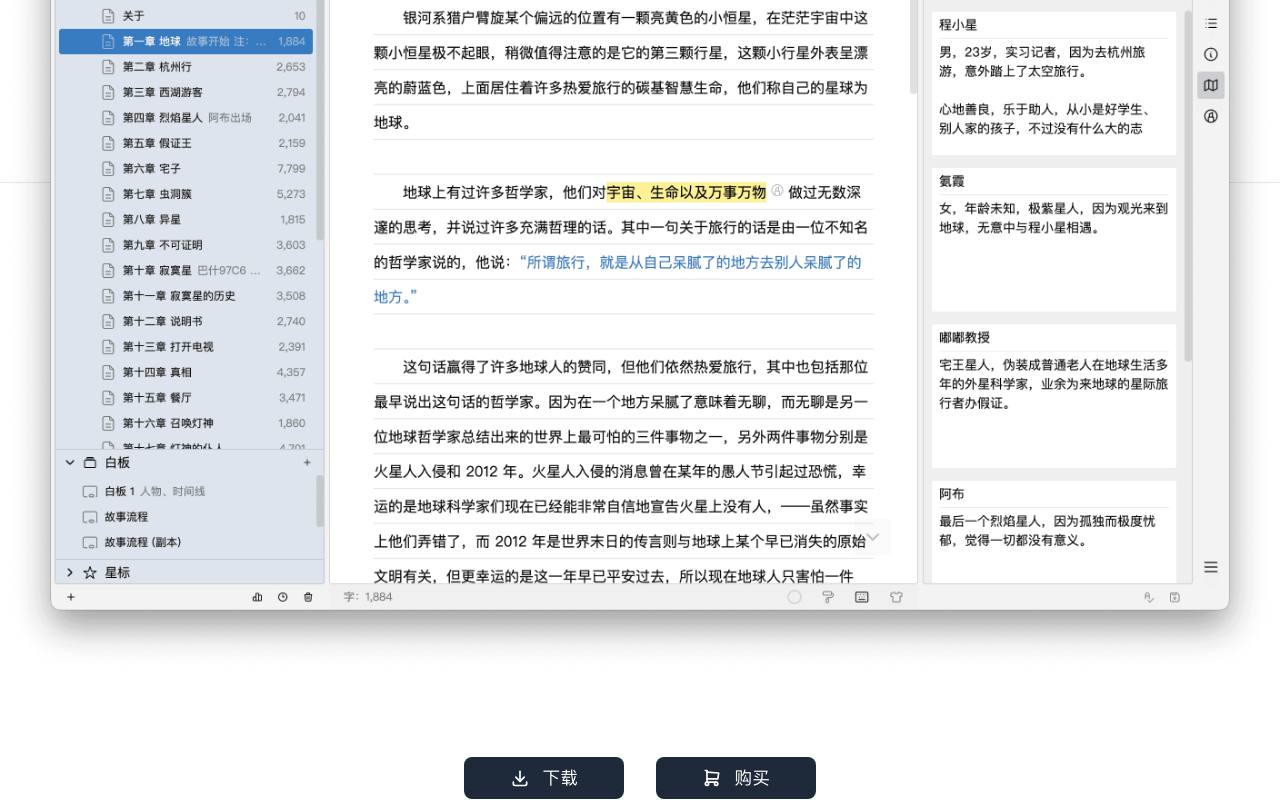Open the outline list icon in right sidebar
The height and width of the screenshot is (800, 1280).
coord(1211,23)
